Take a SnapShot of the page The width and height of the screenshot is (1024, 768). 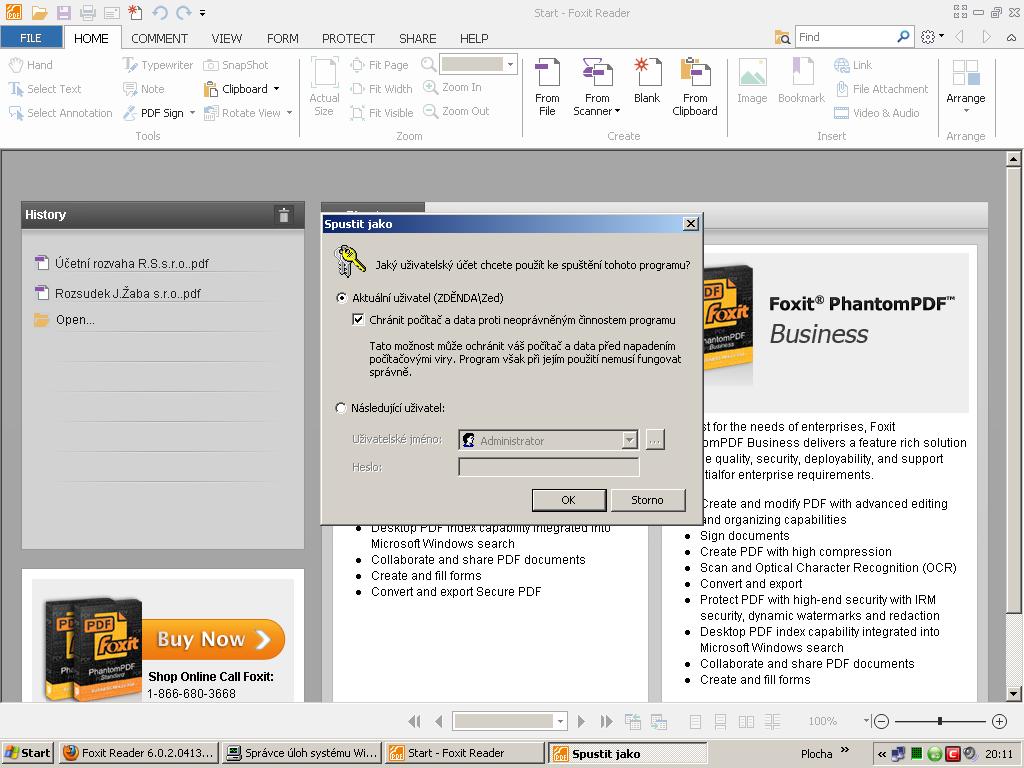[236, 65]
